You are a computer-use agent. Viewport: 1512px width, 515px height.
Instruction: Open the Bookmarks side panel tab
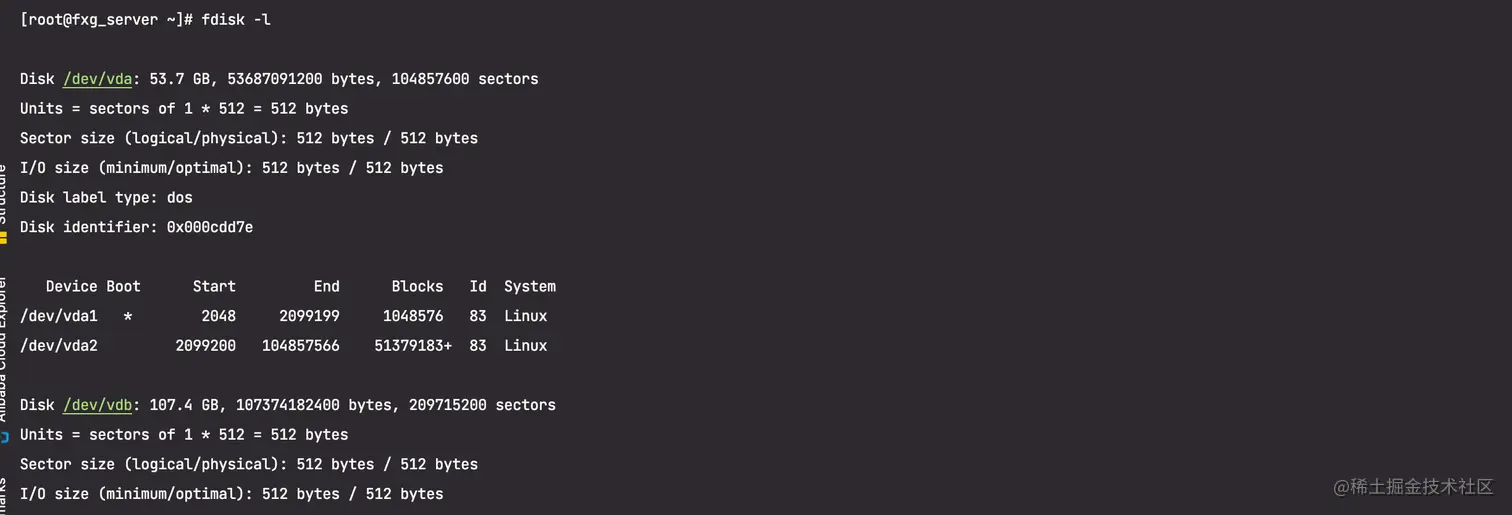coord(3,496)
